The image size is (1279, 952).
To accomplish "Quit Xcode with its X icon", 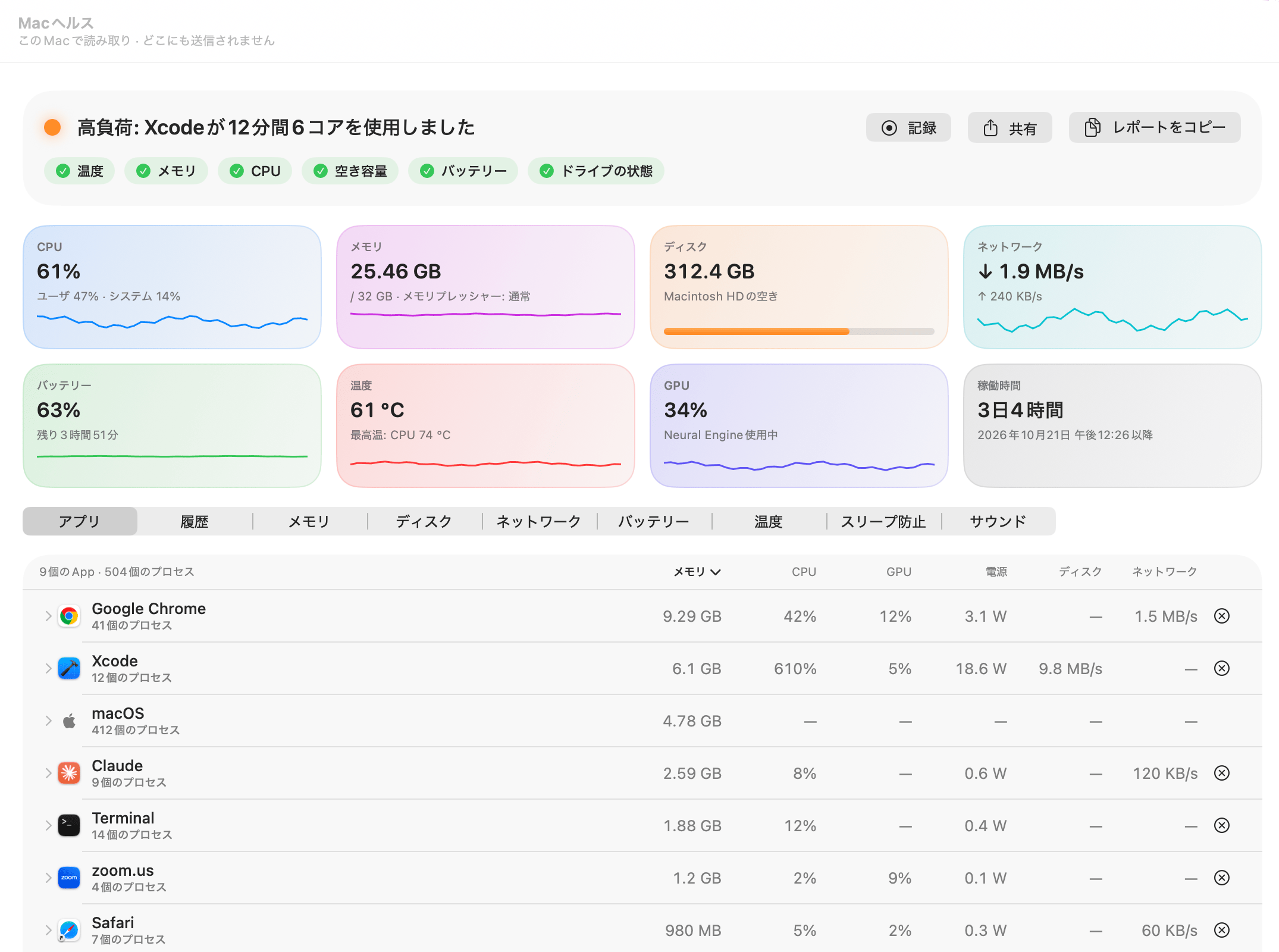I will 1222,668.
